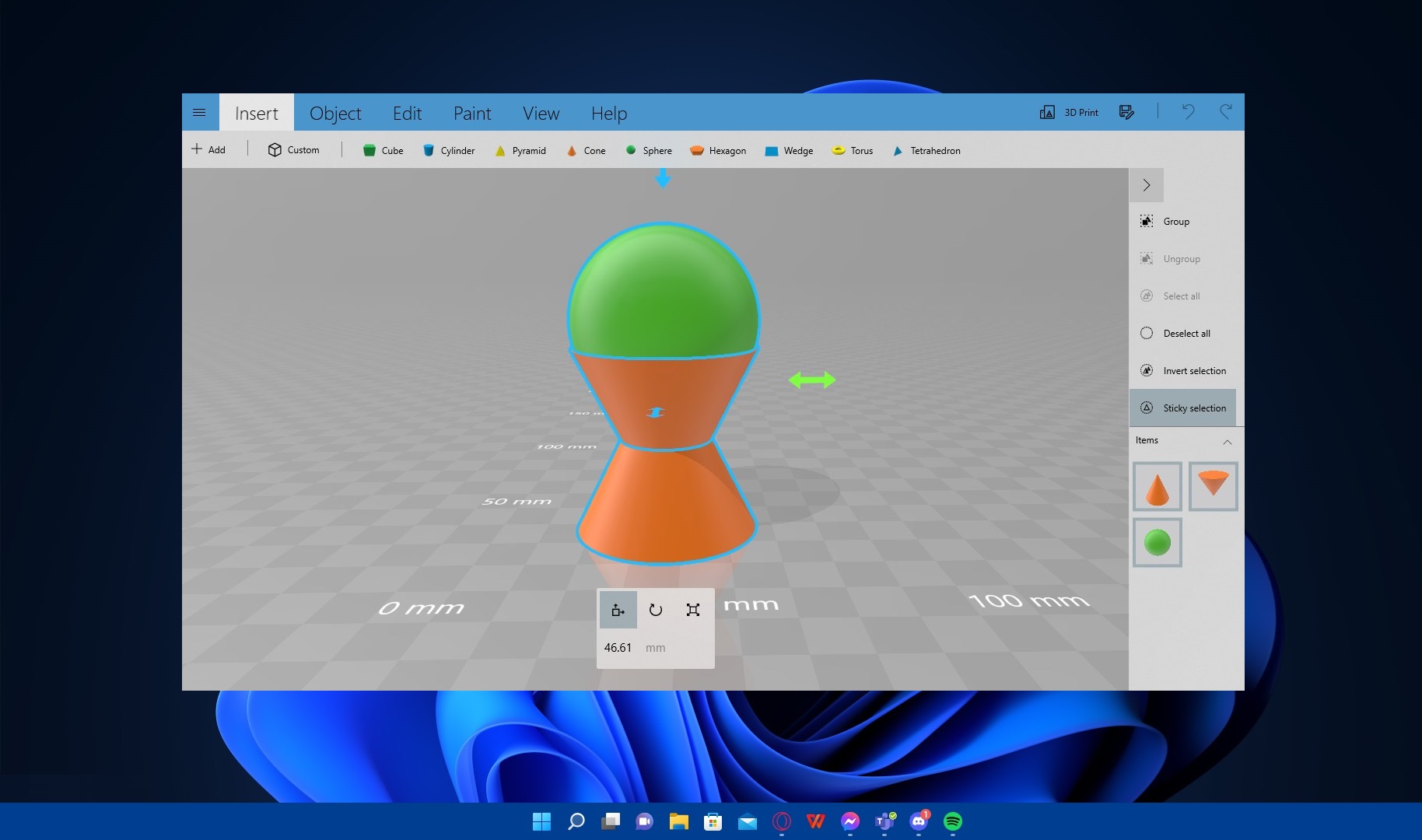Collapse the Items section
The image size is (1422, 840).
pos(1227,441)
